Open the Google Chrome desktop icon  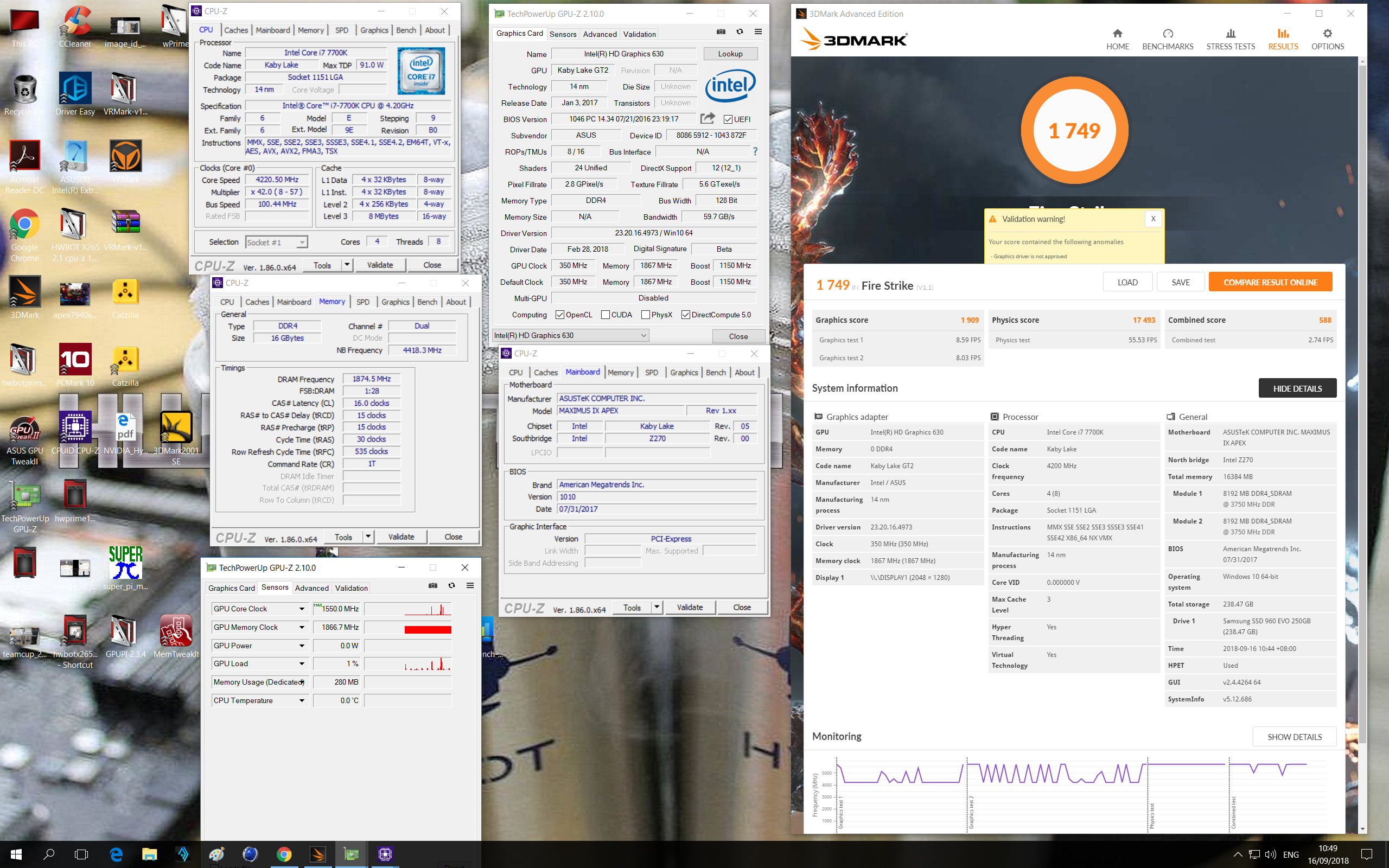[x=24, y=235]
